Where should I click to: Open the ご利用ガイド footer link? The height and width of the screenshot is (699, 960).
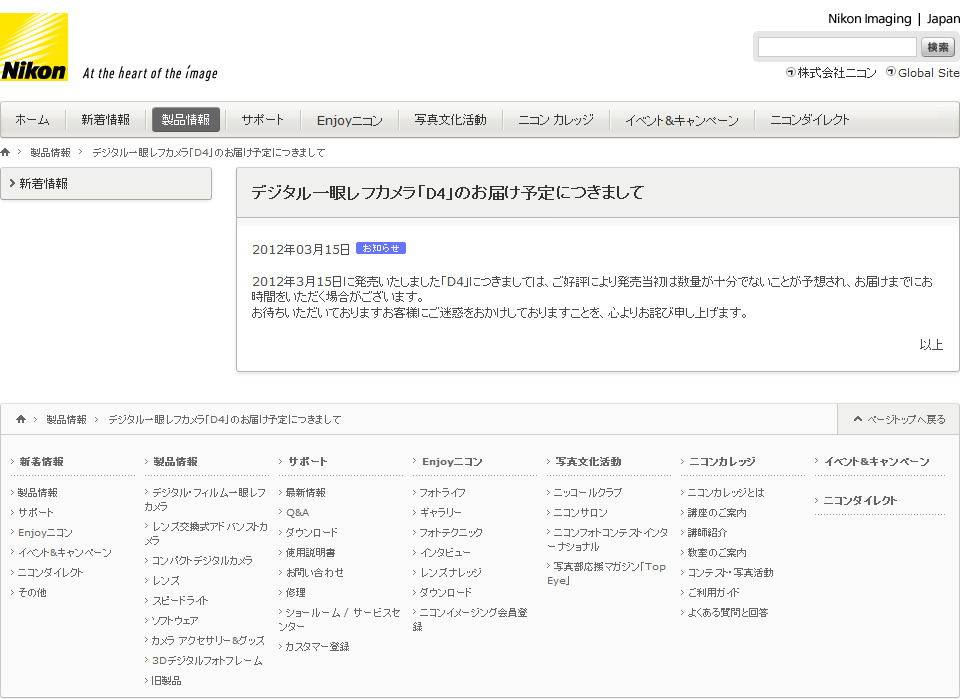713,592
